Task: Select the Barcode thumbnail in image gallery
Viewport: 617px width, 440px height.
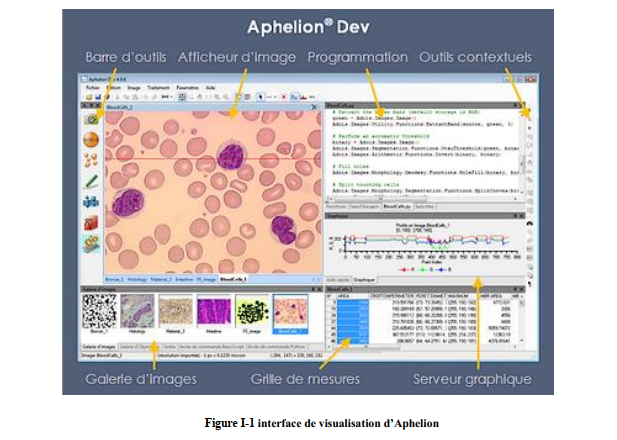Action: tap(98, 313)
